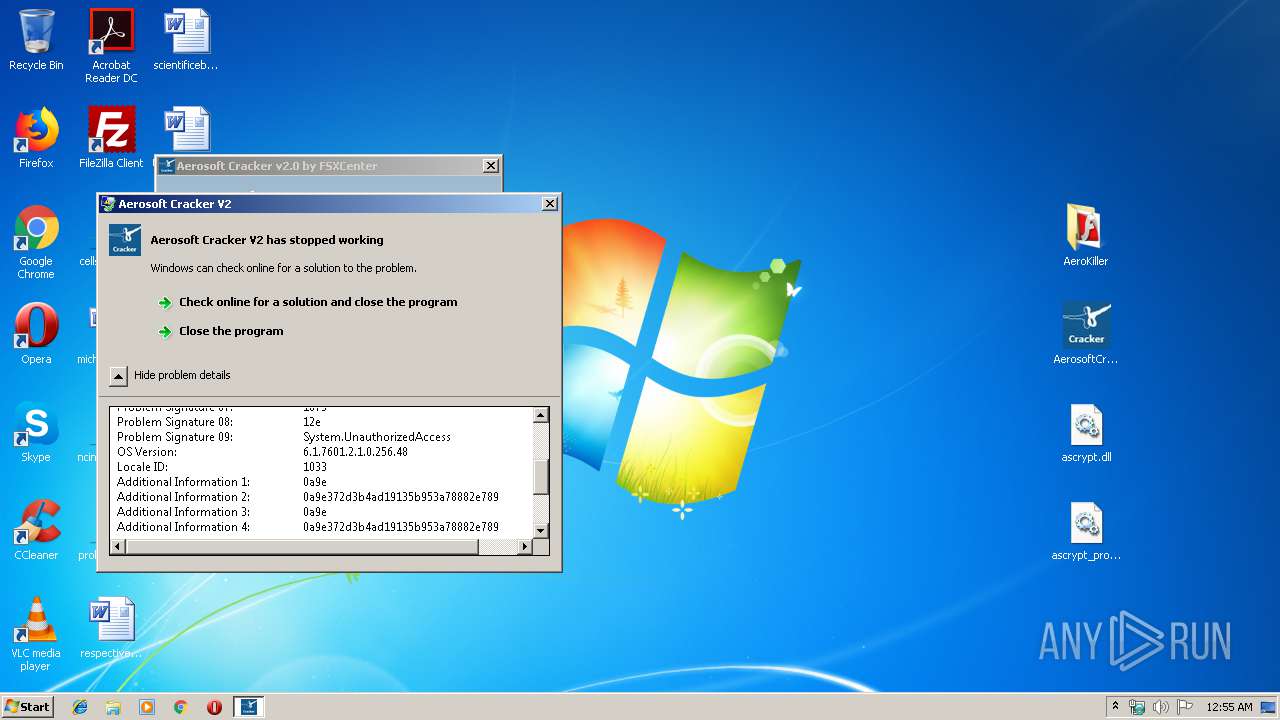Image resolution: width=1280 pixels, height=720 pixels.
Task: Select Problem Signature 08 value 12e
Action: [312, 422]
